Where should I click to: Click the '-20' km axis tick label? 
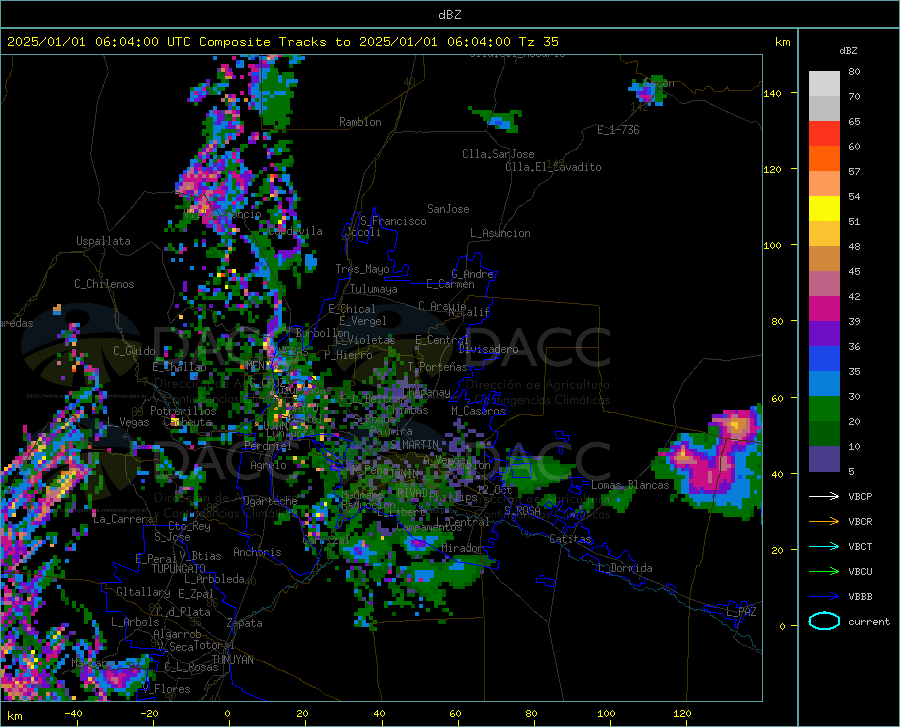tap(149, 713)
